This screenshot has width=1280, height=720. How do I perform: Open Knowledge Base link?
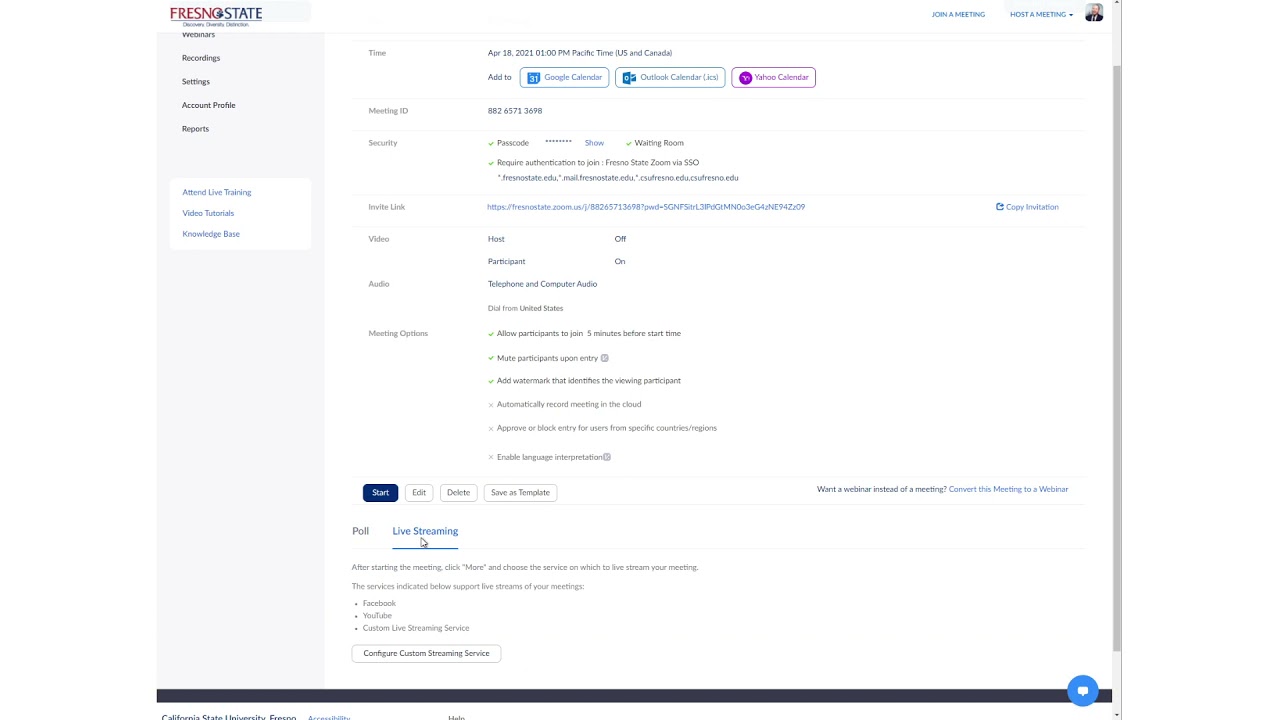pyautogui.click(x=211, y=234)
